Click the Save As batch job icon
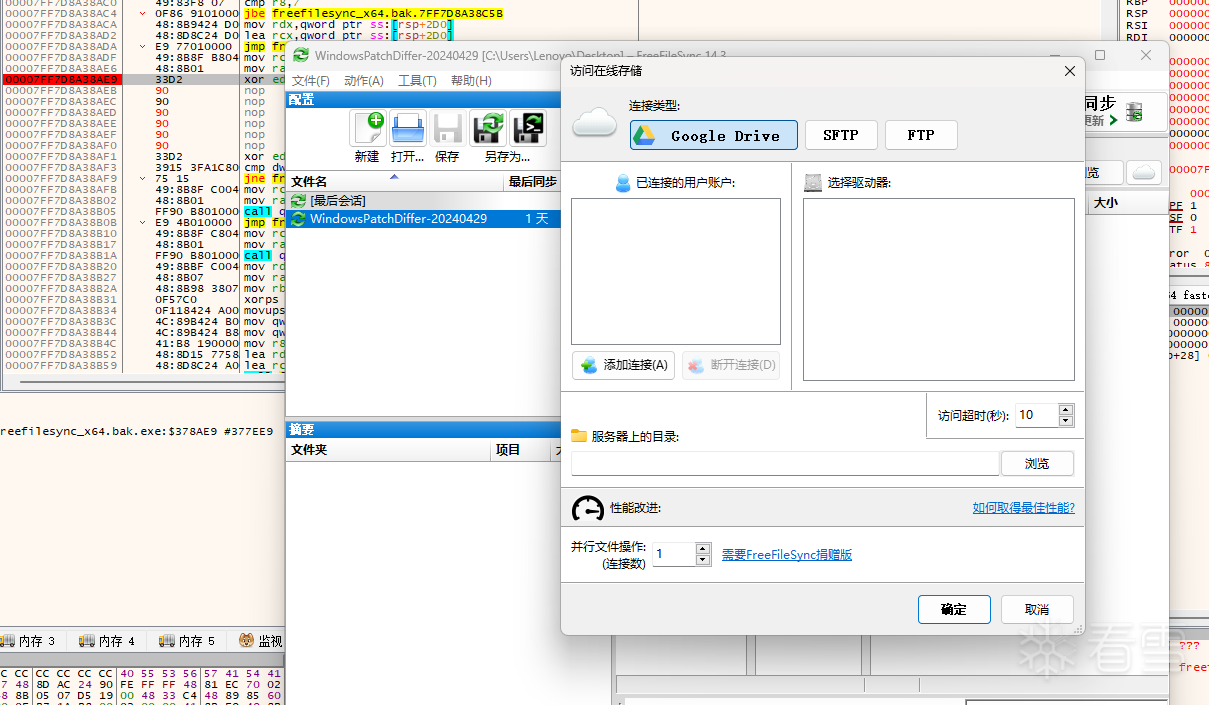 click(528, 129)
